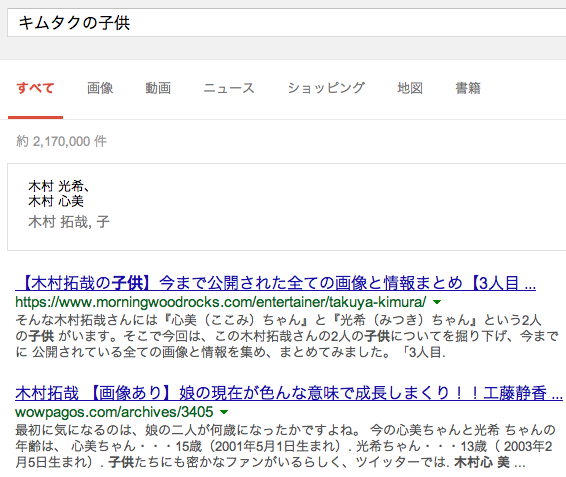Select the 地図 tab
The image size is (566, 477).
click(x=410, y=88)
